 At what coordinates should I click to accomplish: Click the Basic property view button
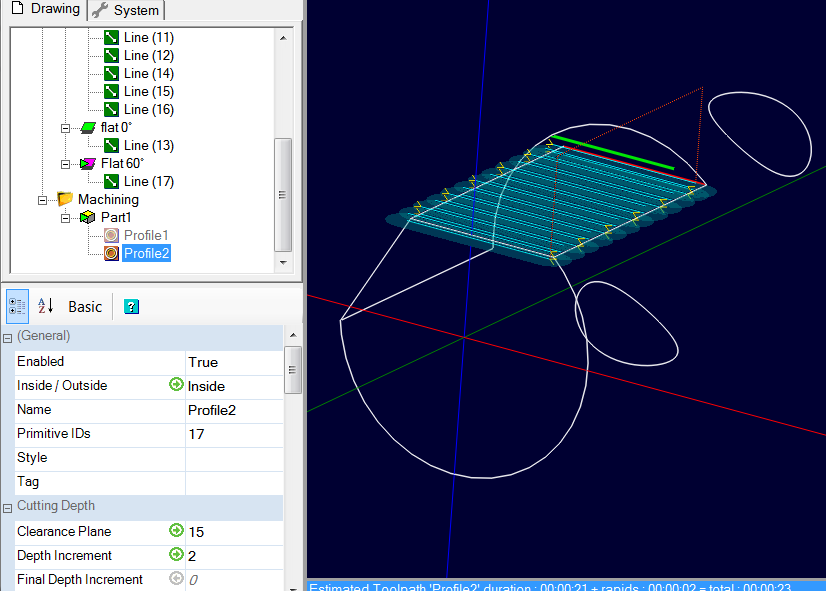click(85, 307)
